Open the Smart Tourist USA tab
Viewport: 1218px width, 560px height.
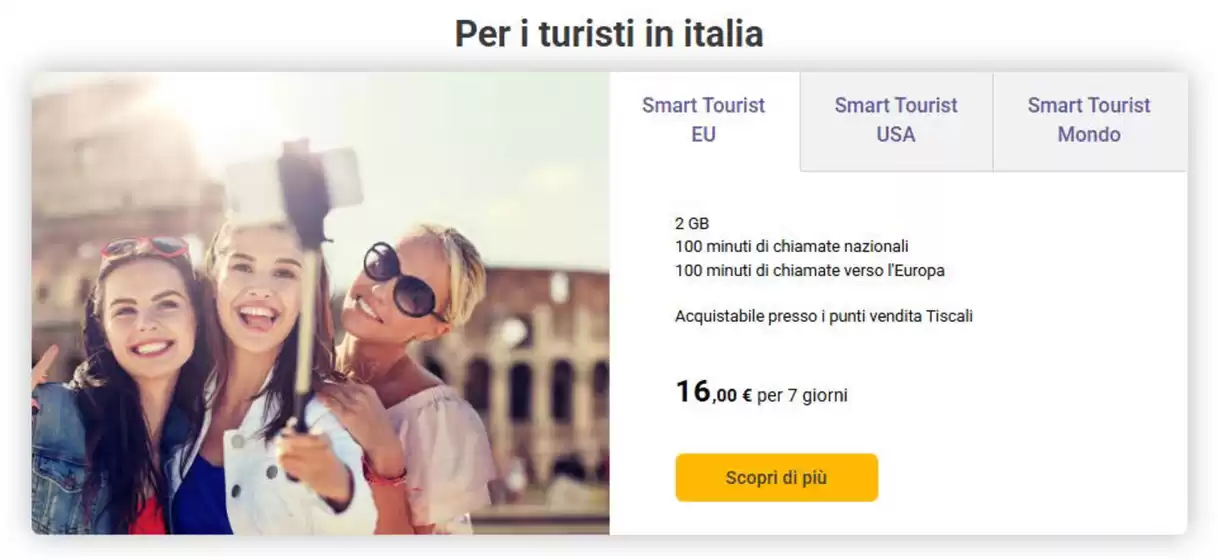[896, 120]
